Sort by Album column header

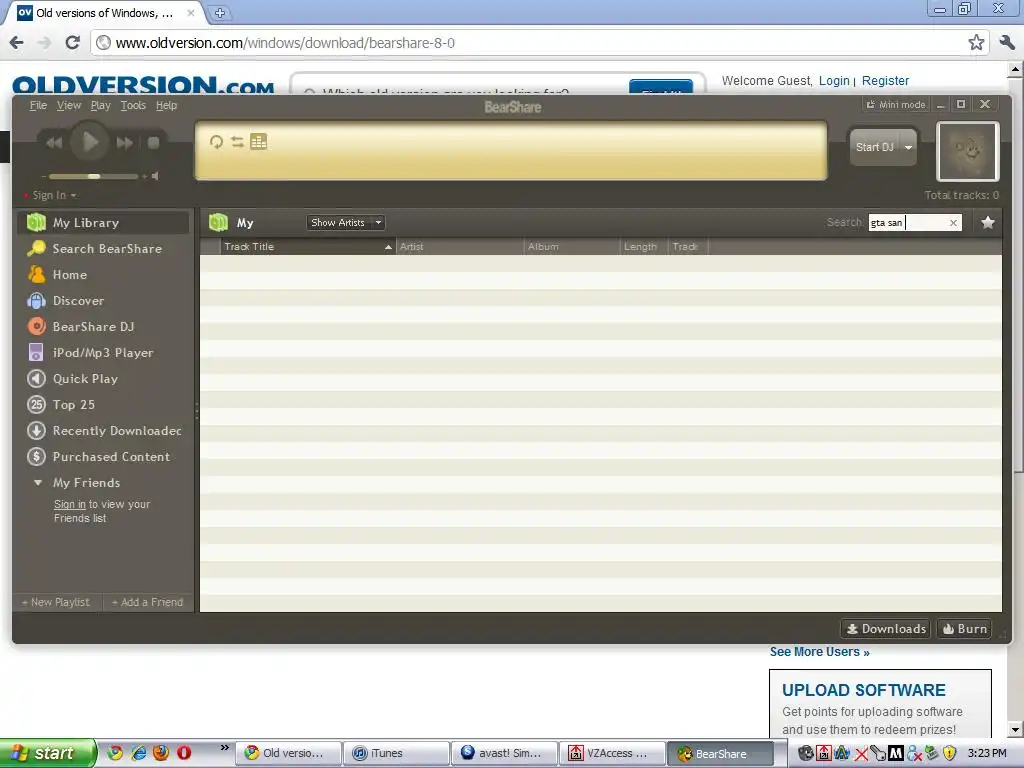coord(571,247)
